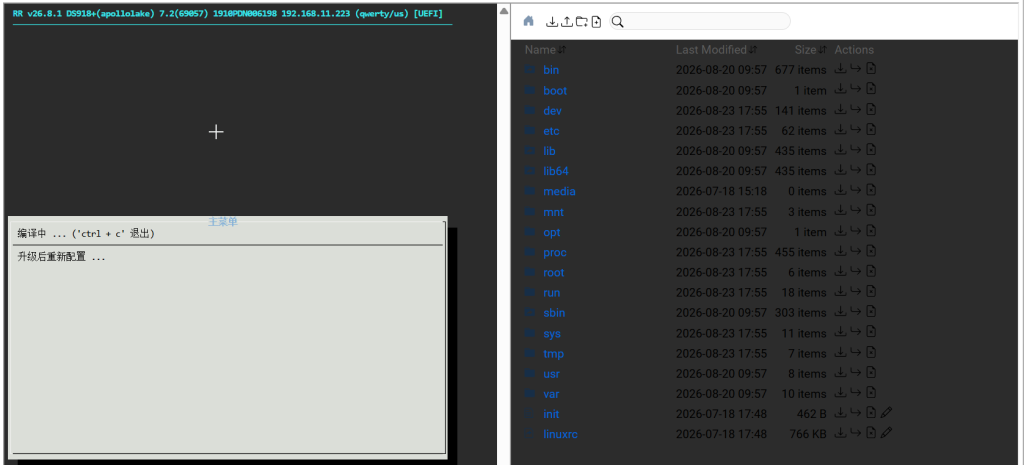Open the lib64 folder
Screen dimensions: 1024x465
point(556,171)
